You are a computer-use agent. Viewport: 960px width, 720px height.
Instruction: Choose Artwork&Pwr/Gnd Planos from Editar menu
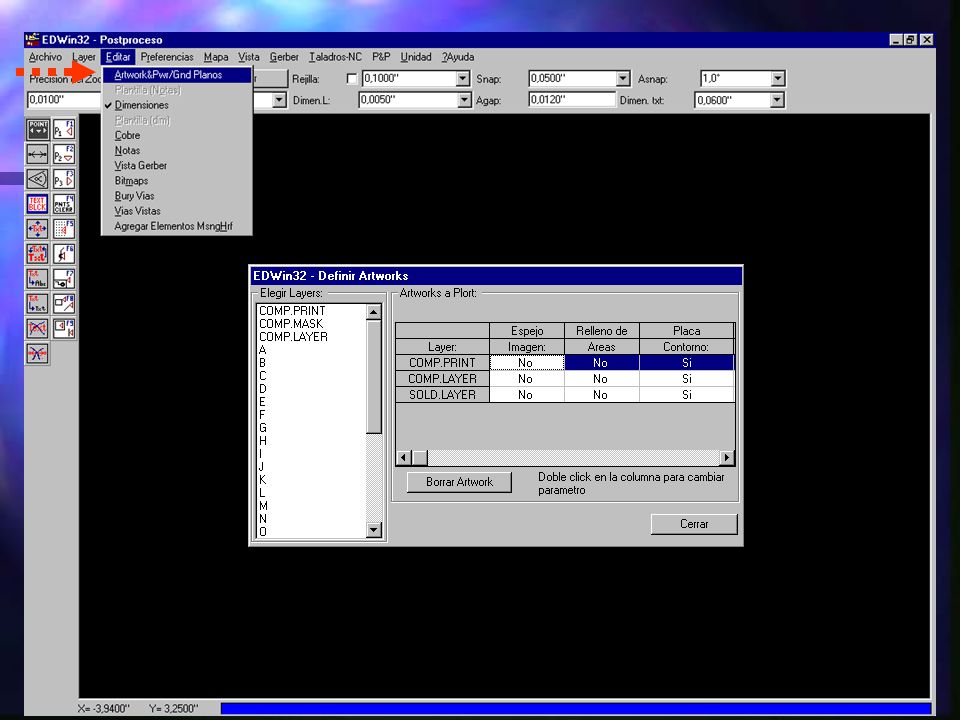(x=177, y=75)
